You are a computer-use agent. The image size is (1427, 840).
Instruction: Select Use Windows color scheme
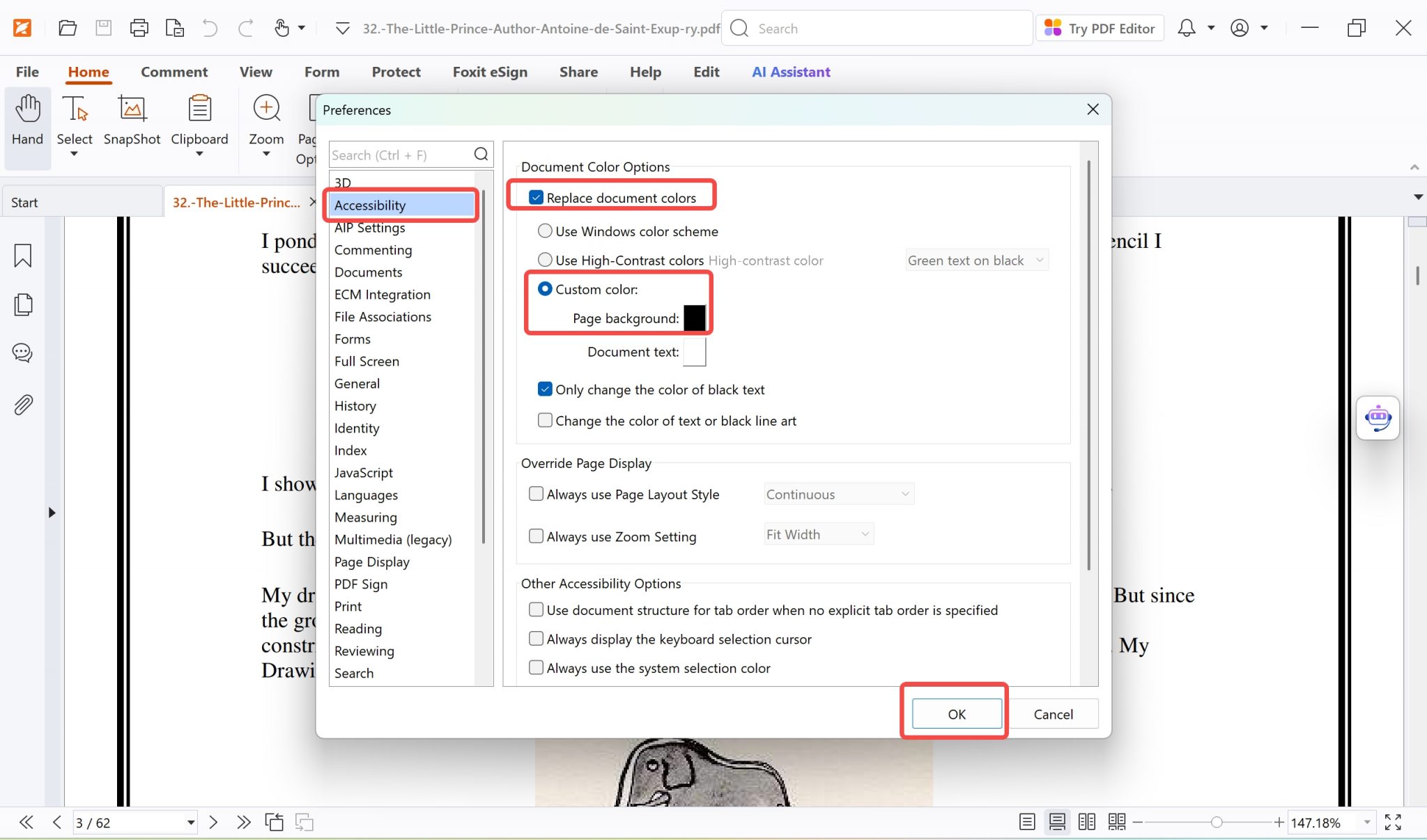(545, 231)
